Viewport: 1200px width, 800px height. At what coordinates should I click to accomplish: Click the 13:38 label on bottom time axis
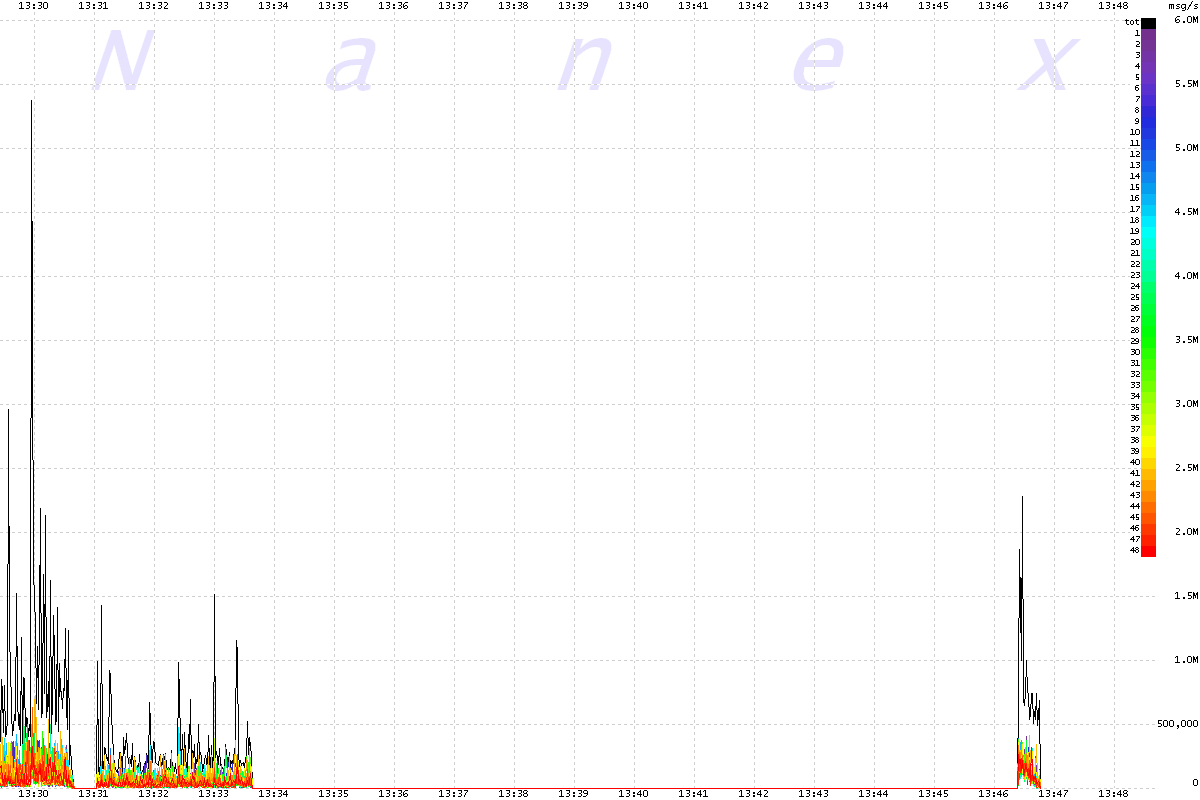[x=513, y=793]
